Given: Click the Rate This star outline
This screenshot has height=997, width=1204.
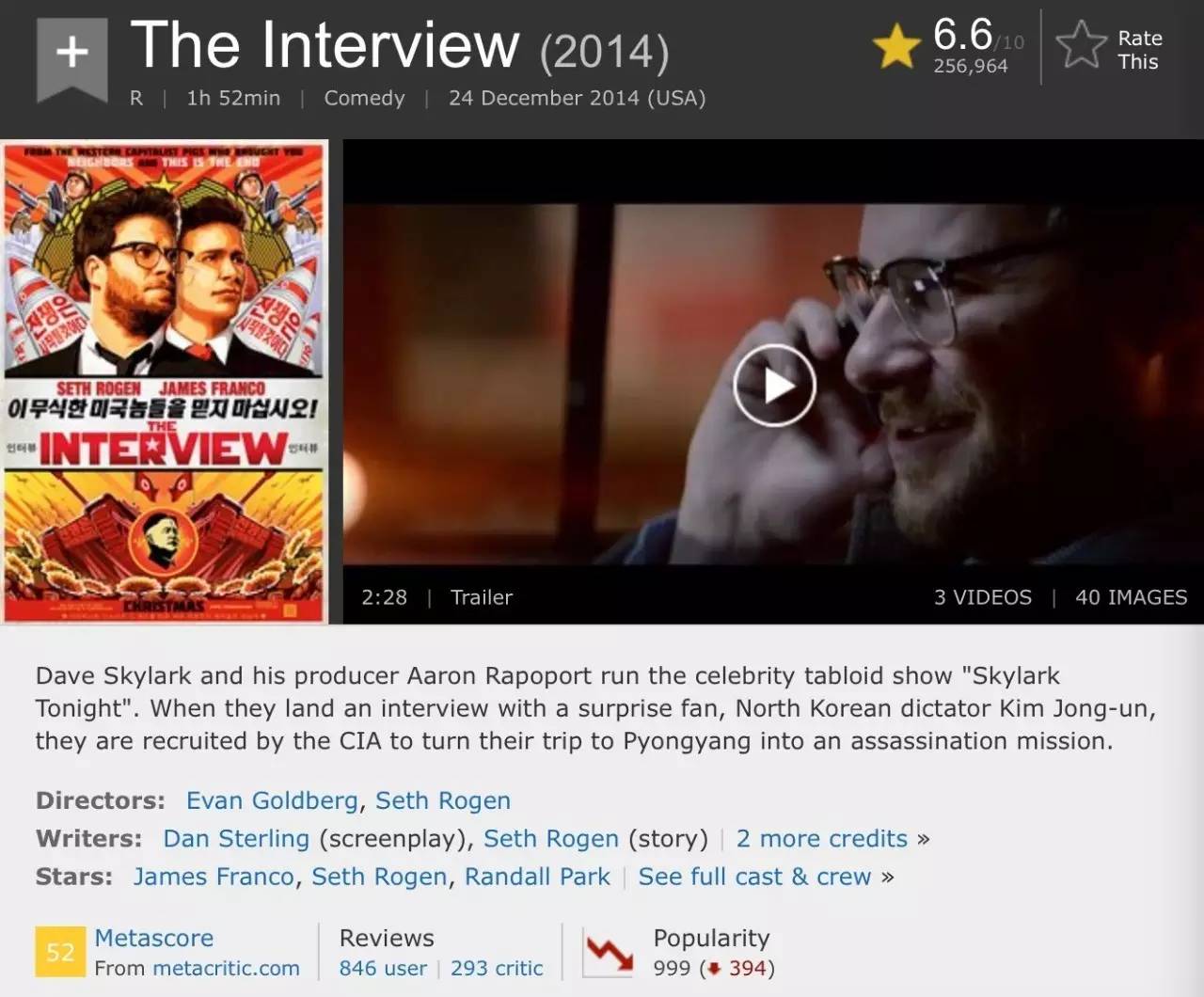Looking at the screenshot, I should (x=1081, y=45).
